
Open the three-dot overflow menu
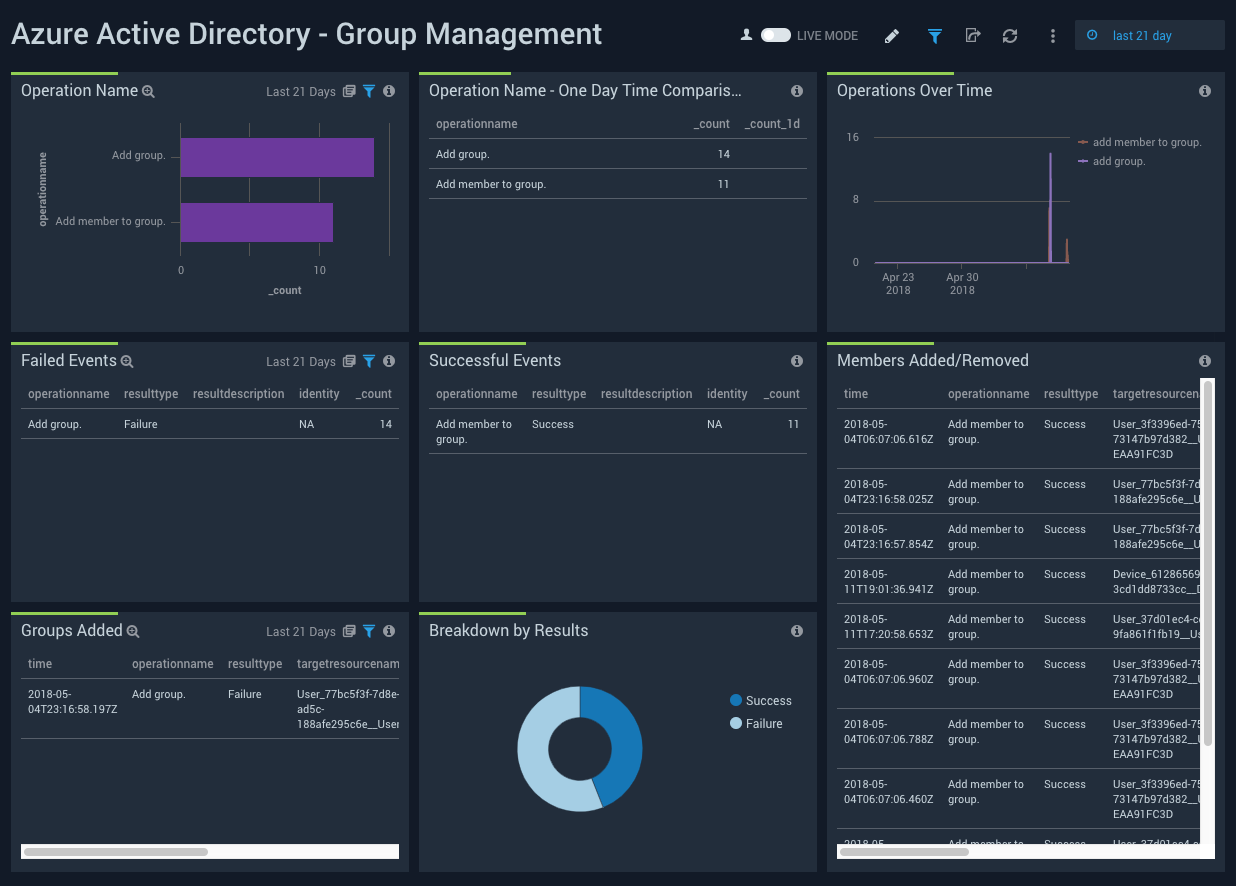tap(1052, 36)
